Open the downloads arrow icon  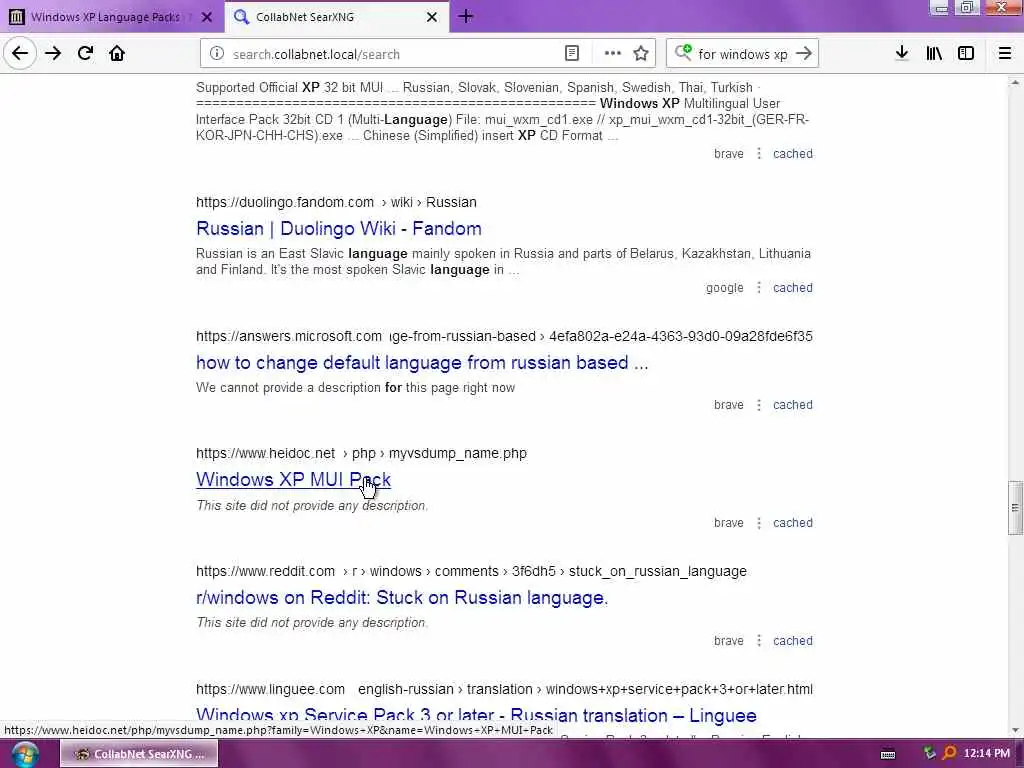point(902,54)
